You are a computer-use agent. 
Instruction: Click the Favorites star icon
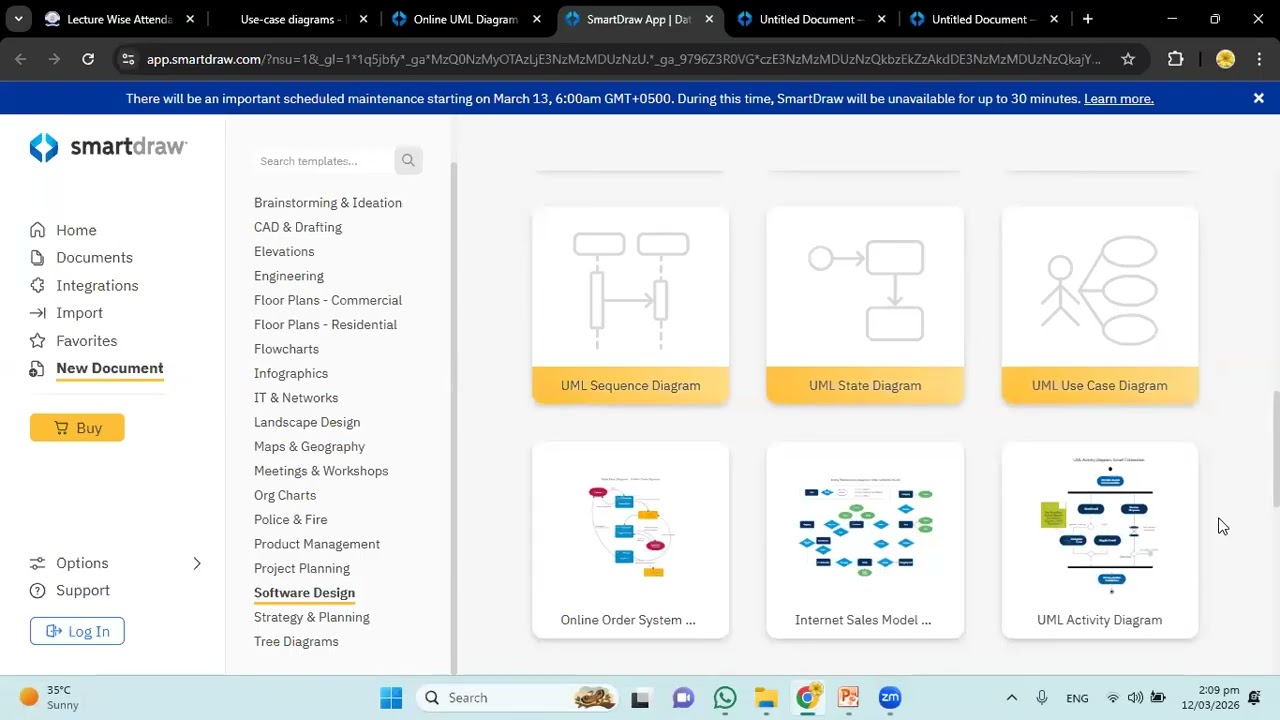coord(37,341)
